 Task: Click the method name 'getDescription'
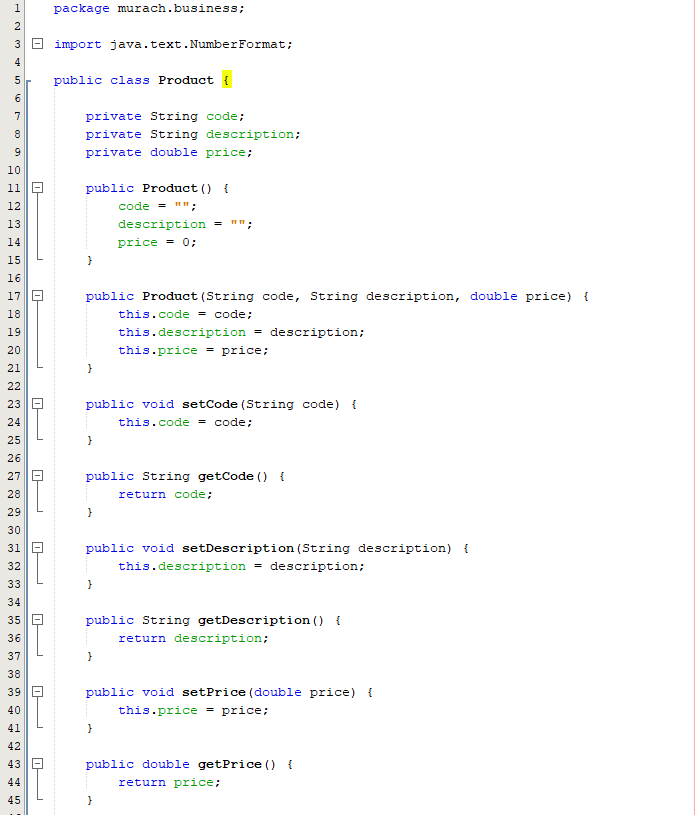pyautogui.click(x=254, y=620)
